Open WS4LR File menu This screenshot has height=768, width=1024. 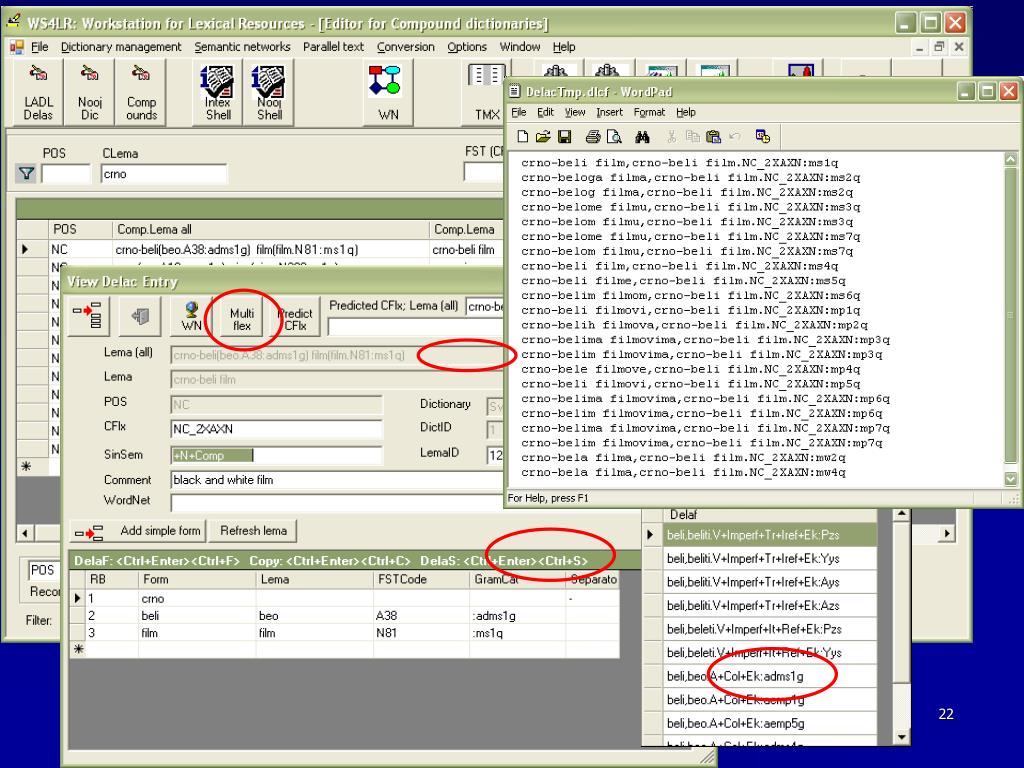pos(40,47)
